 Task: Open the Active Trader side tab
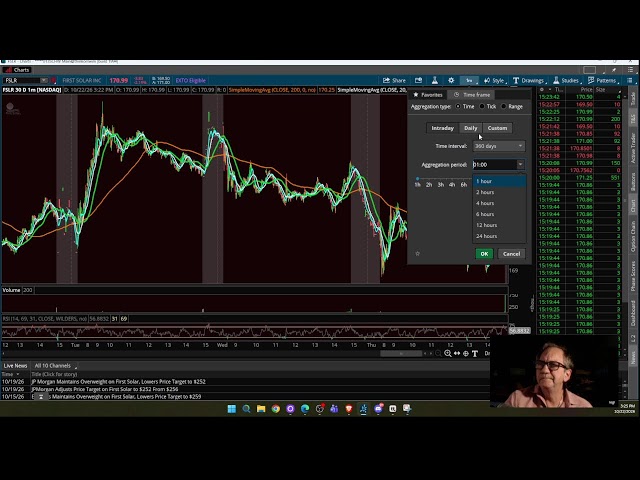633,149
